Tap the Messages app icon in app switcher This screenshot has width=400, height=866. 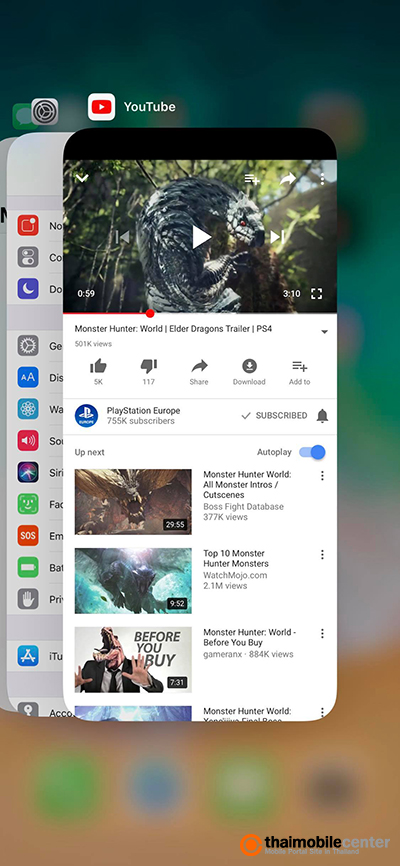(22, 117)
